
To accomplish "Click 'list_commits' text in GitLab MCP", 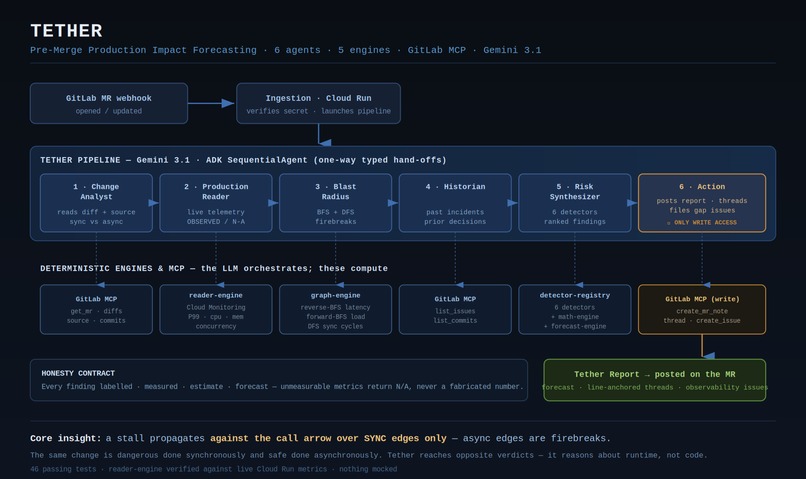I will pyautogui.click(x=455, y=321).
